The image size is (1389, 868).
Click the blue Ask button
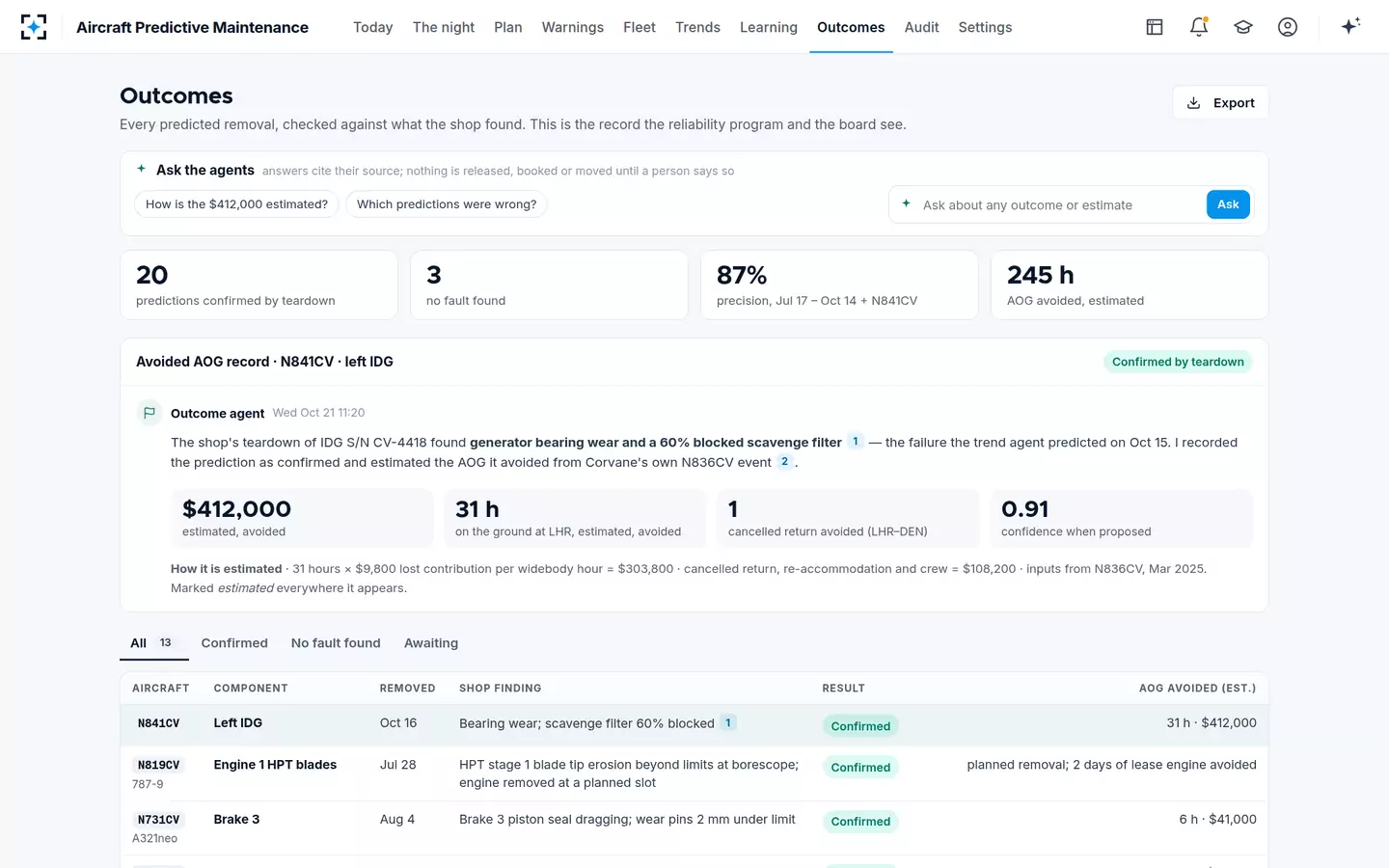tap(1228, 204)
